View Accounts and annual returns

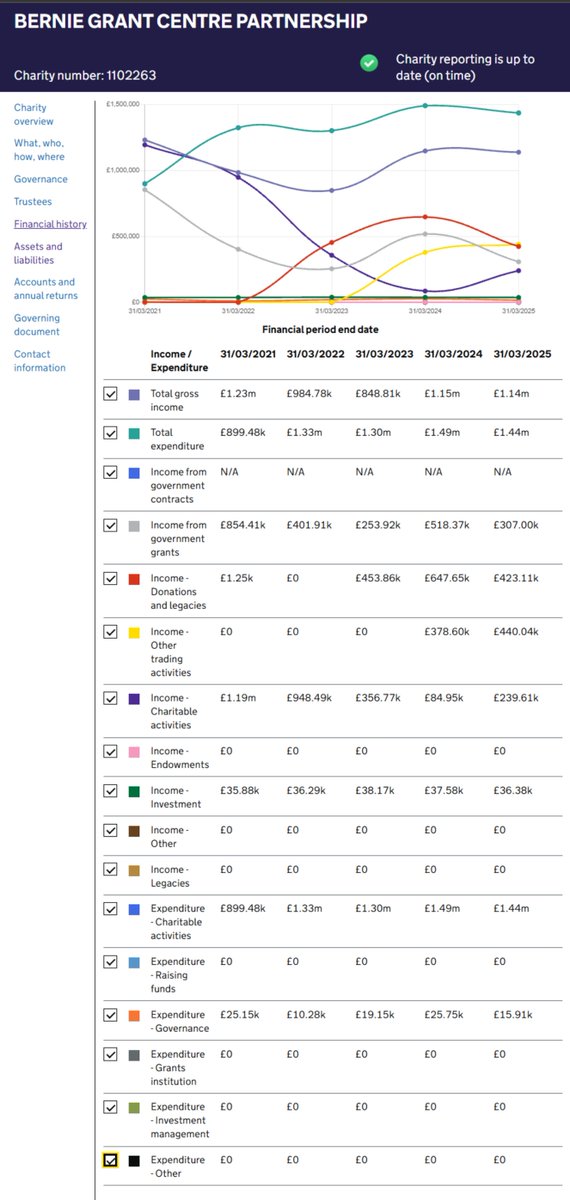(x=46, y=289)
